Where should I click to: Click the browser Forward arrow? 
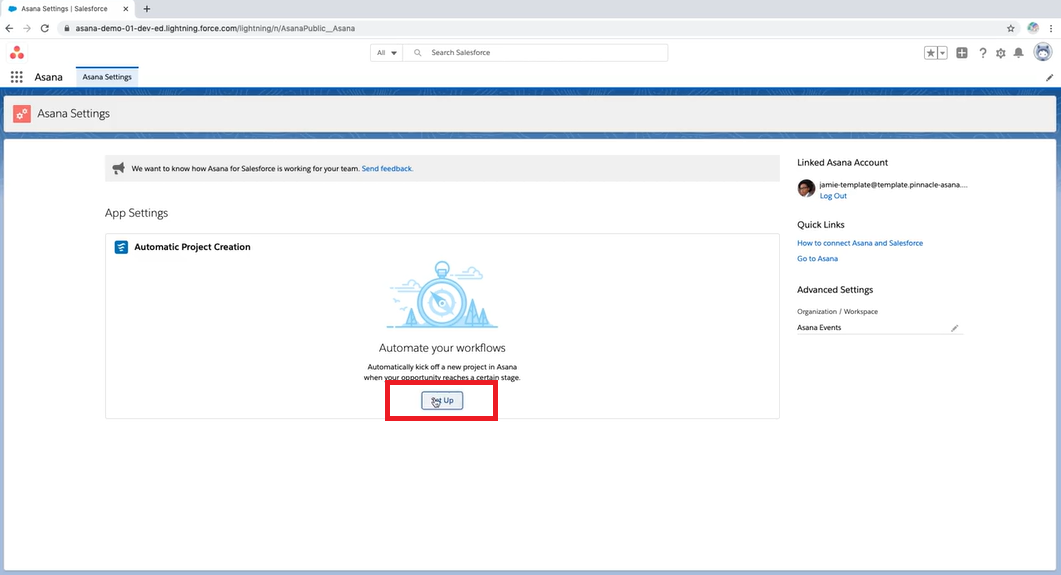(26, 28)
